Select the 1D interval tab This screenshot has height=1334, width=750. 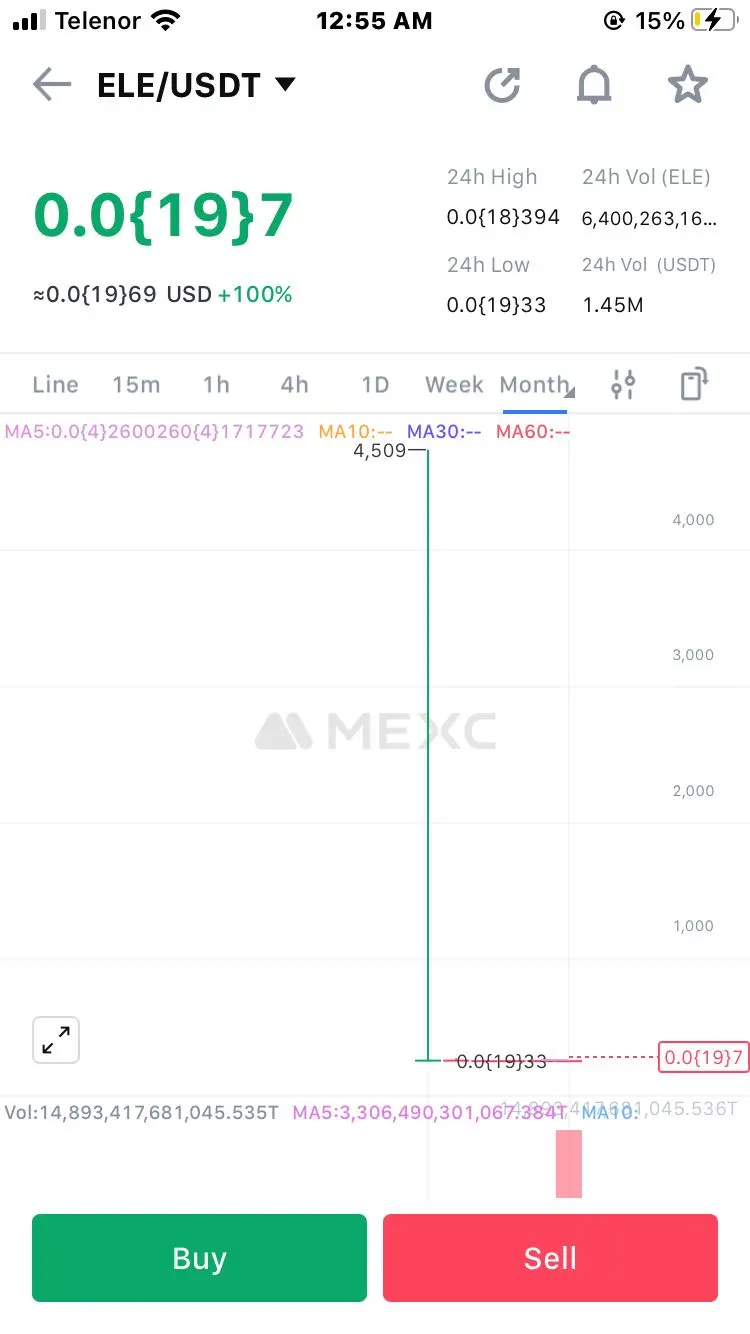pyautogui.click(x=375, y=385)
